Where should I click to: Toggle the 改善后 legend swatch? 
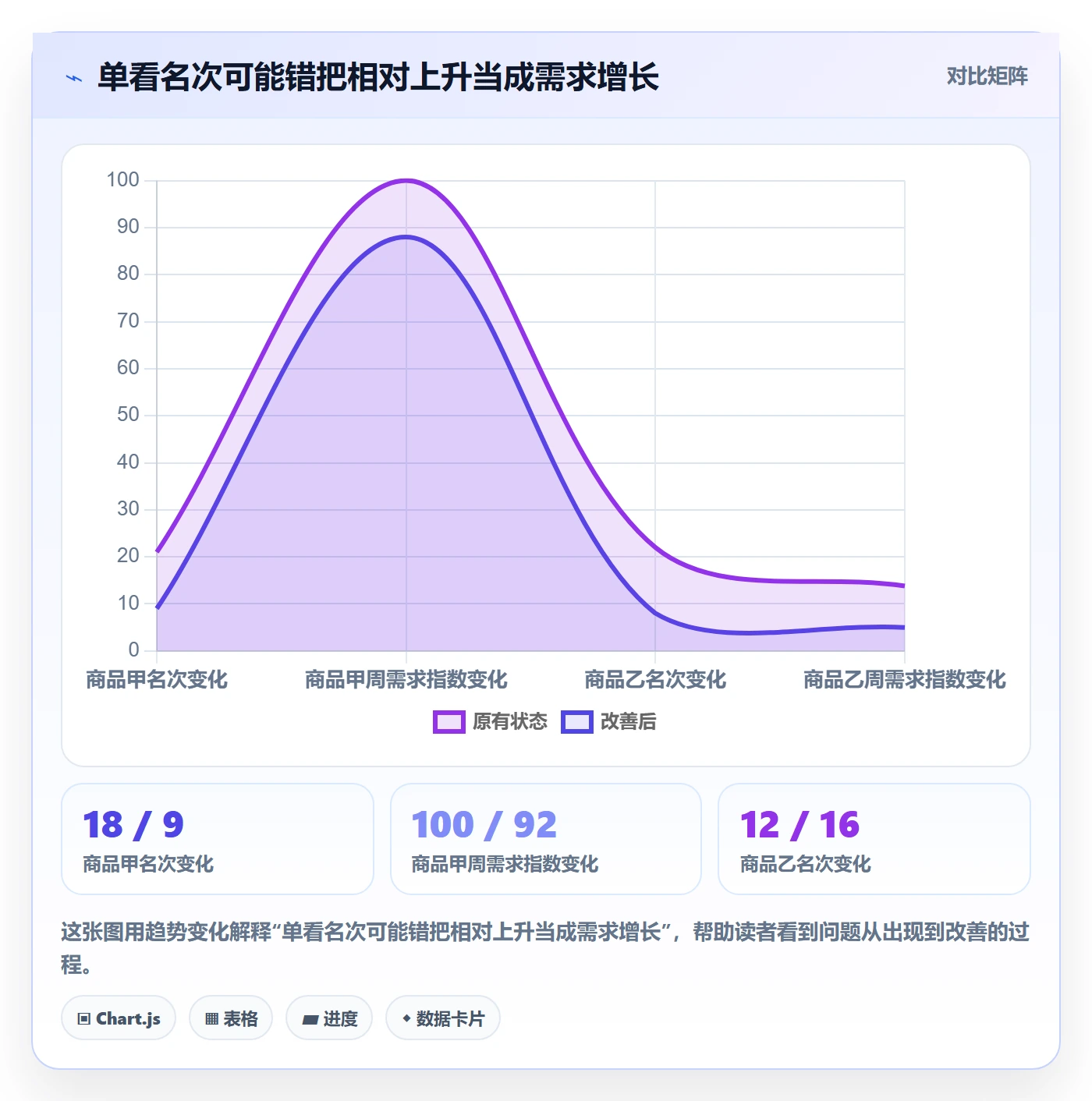coord(576,722)
